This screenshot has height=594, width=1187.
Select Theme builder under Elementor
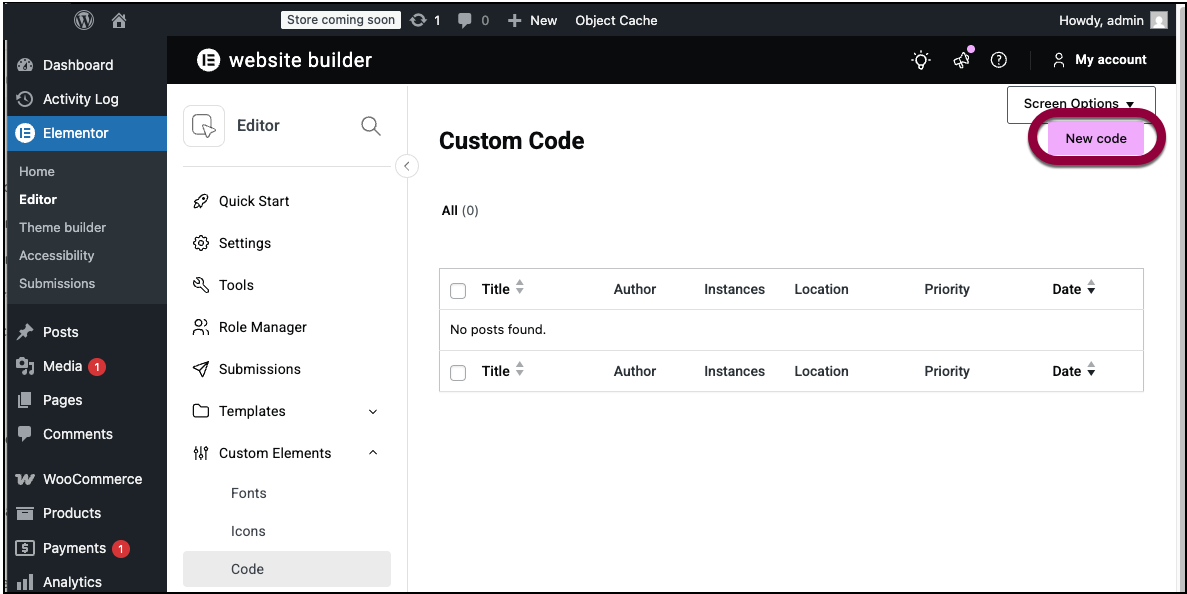tap(62, 227)
